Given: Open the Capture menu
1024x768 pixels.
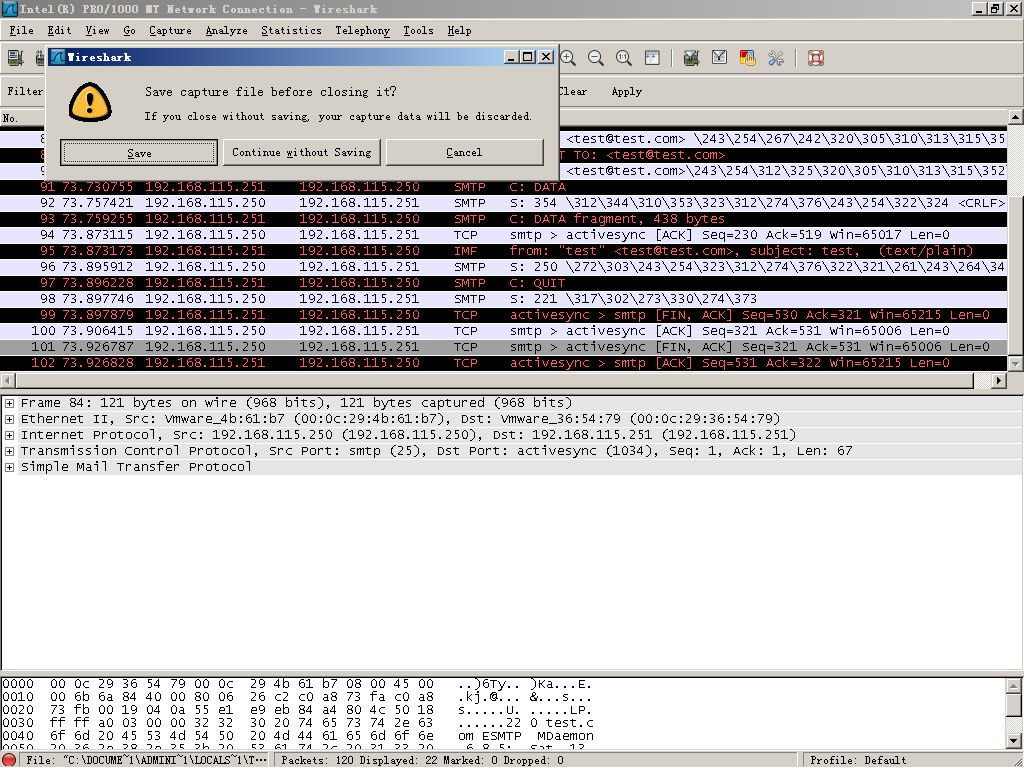Looking at the screenshot, I should [x=170, y=30].
